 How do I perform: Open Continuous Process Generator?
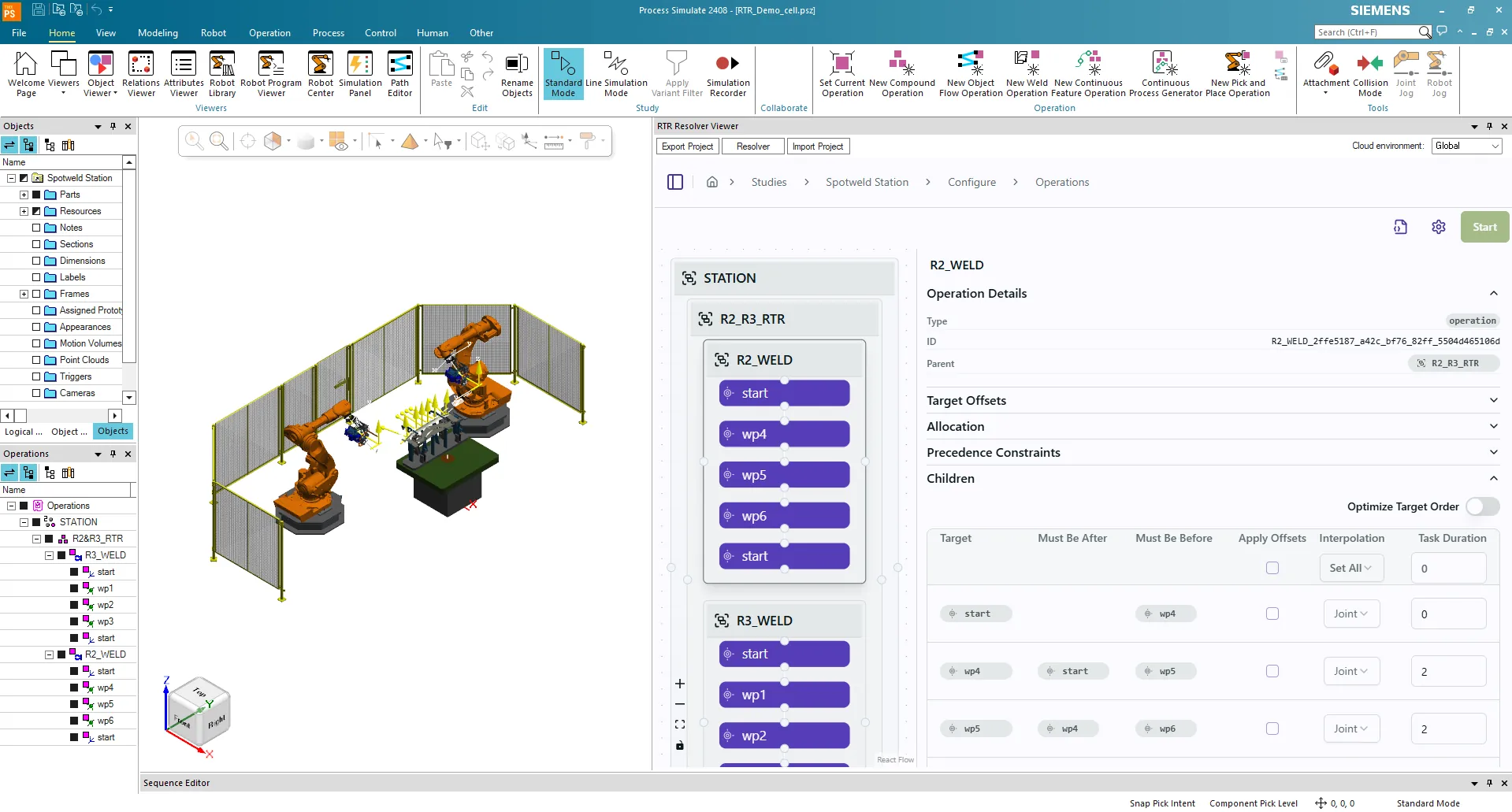(1166, 74)
